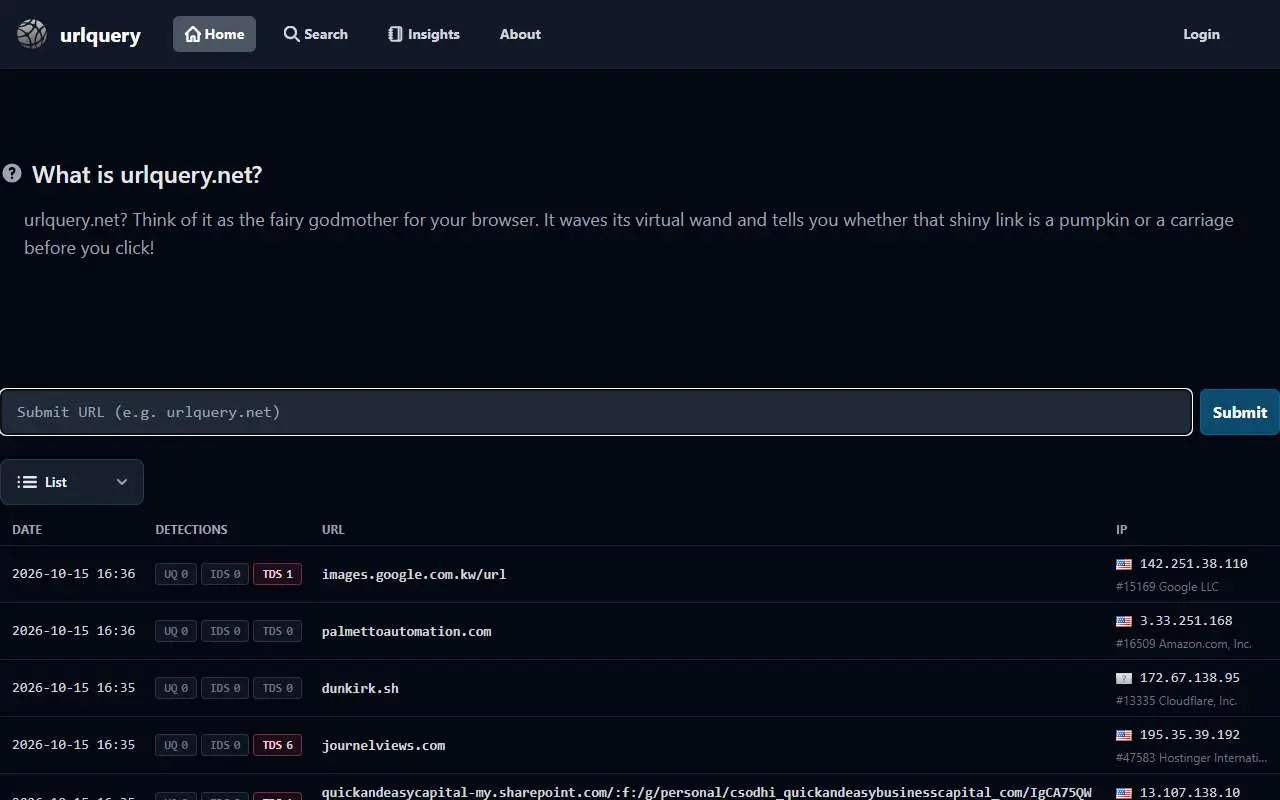Click IDS 0 badge for images.google.com.kw
The width and height of the screenshot is (1280, 800).
[225, 574]
